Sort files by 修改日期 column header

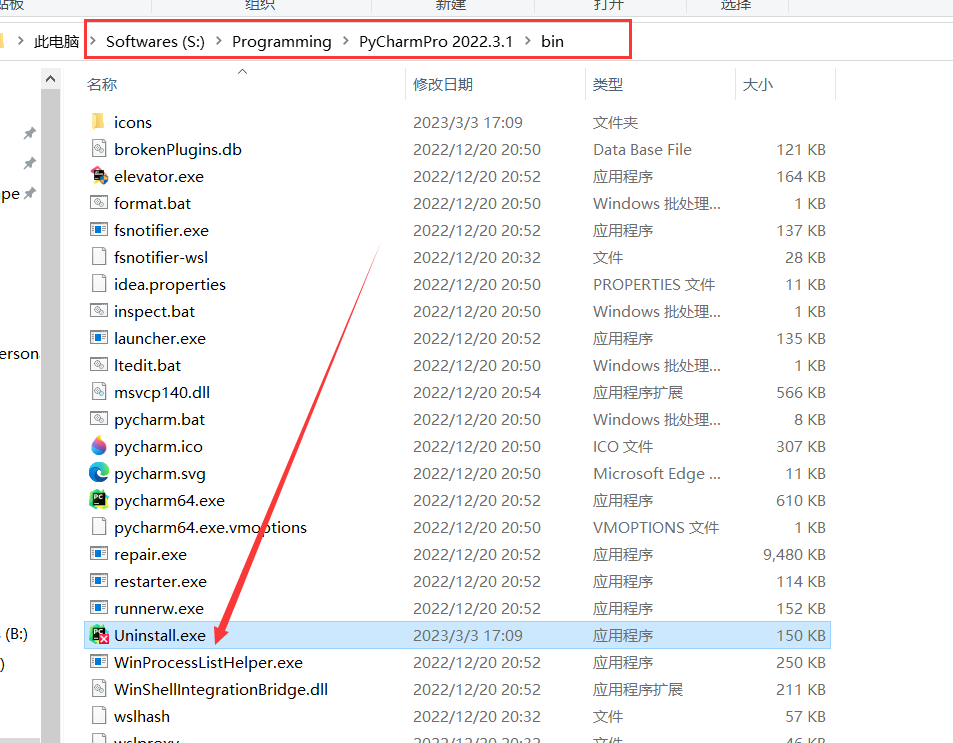tap(443, 85)
